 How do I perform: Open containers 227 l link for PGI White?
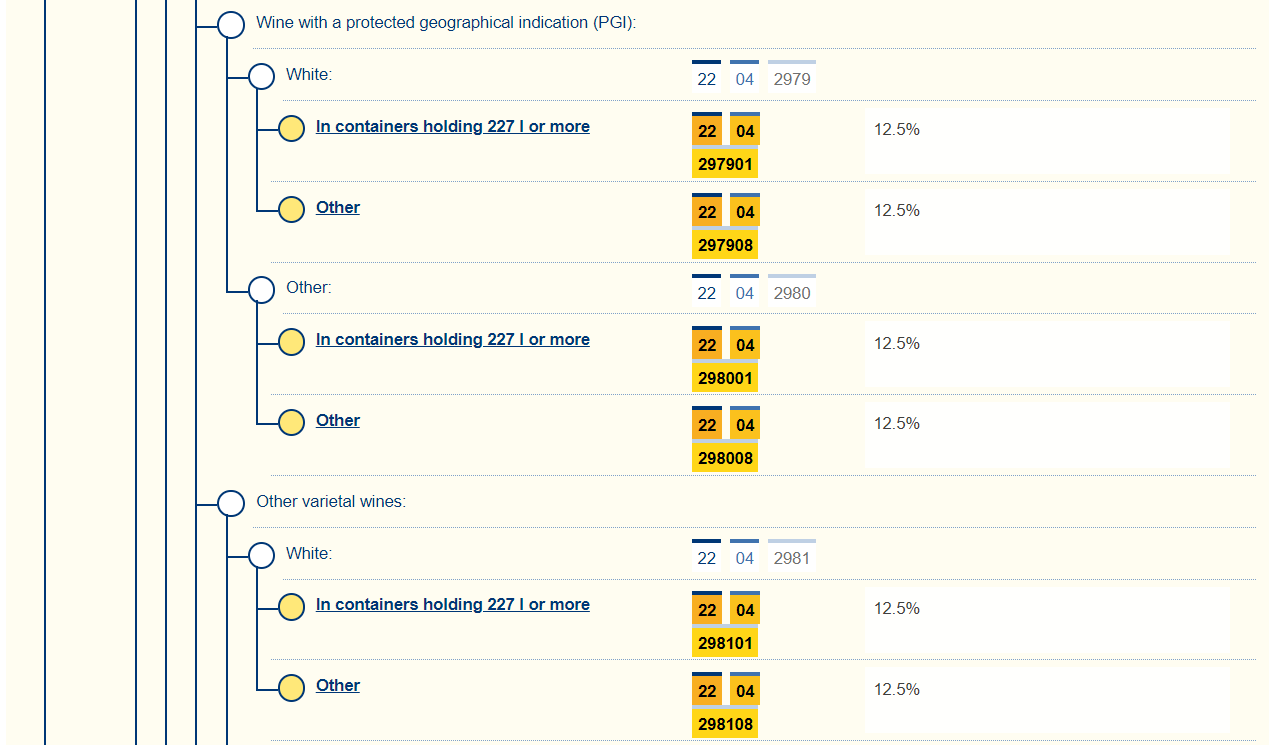[x=452, y=126]
